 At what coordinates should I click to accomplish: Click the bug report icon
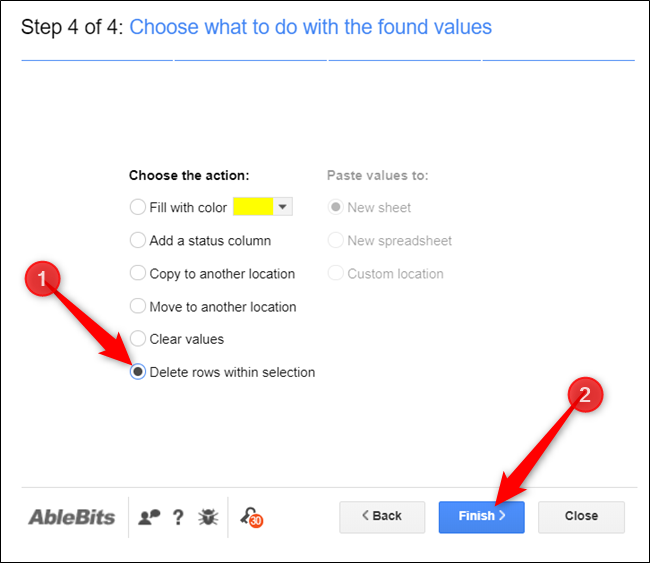click(209, 517)
